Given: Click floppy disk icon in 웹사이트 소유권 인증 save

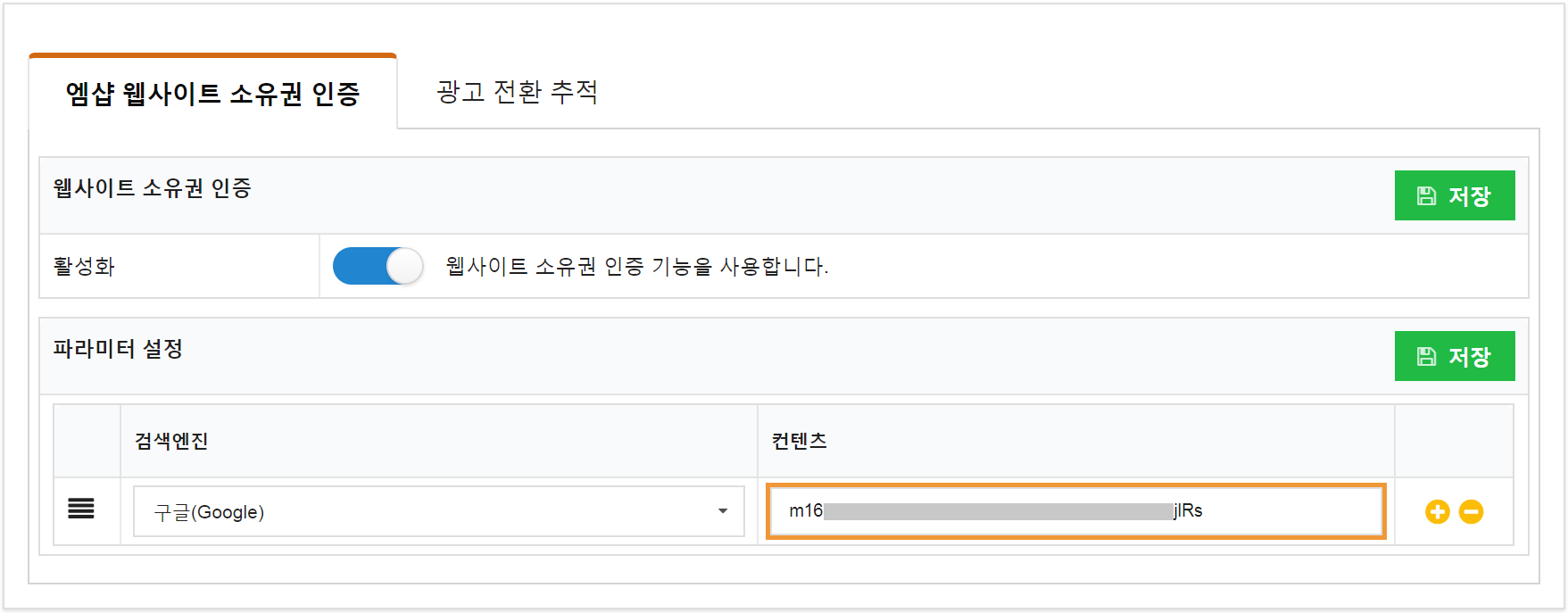Looking at the screenshot, I should point(1426,195).
